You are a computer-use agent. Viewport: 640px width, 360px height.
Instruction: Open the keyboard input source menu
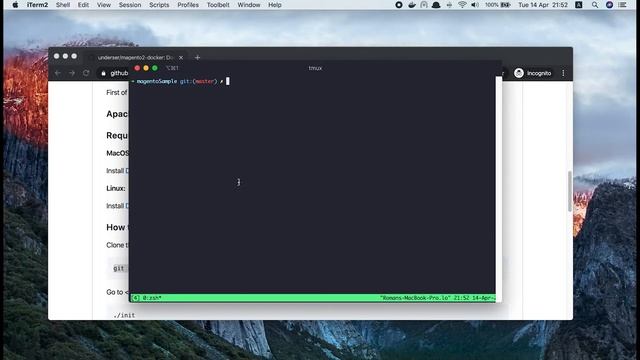click(x=579, y=5)
